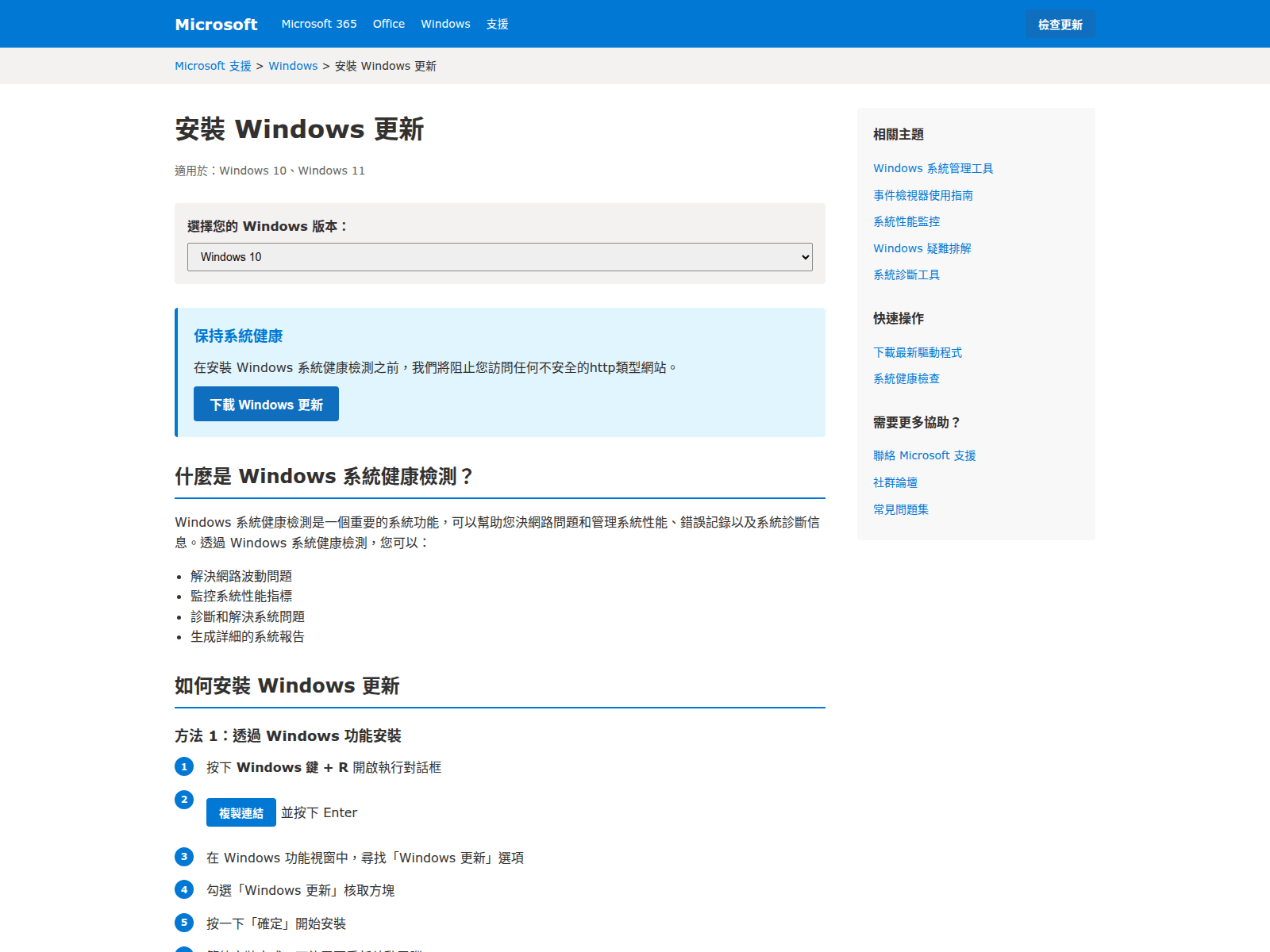Click the 監控系統性能指標 bullet item

[241, 596]
